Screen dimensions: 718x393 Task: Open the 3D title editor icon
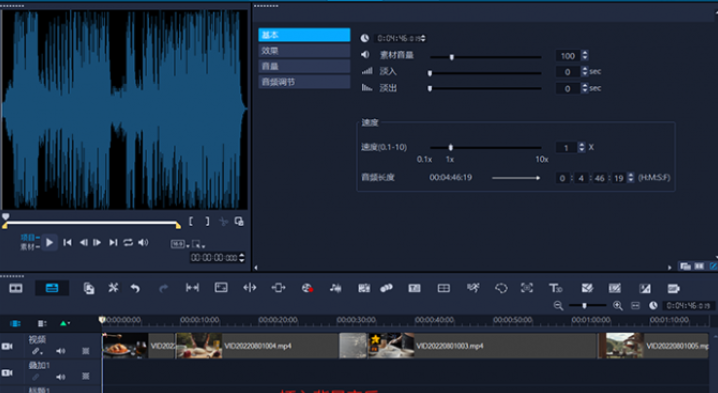pos(555,288)
